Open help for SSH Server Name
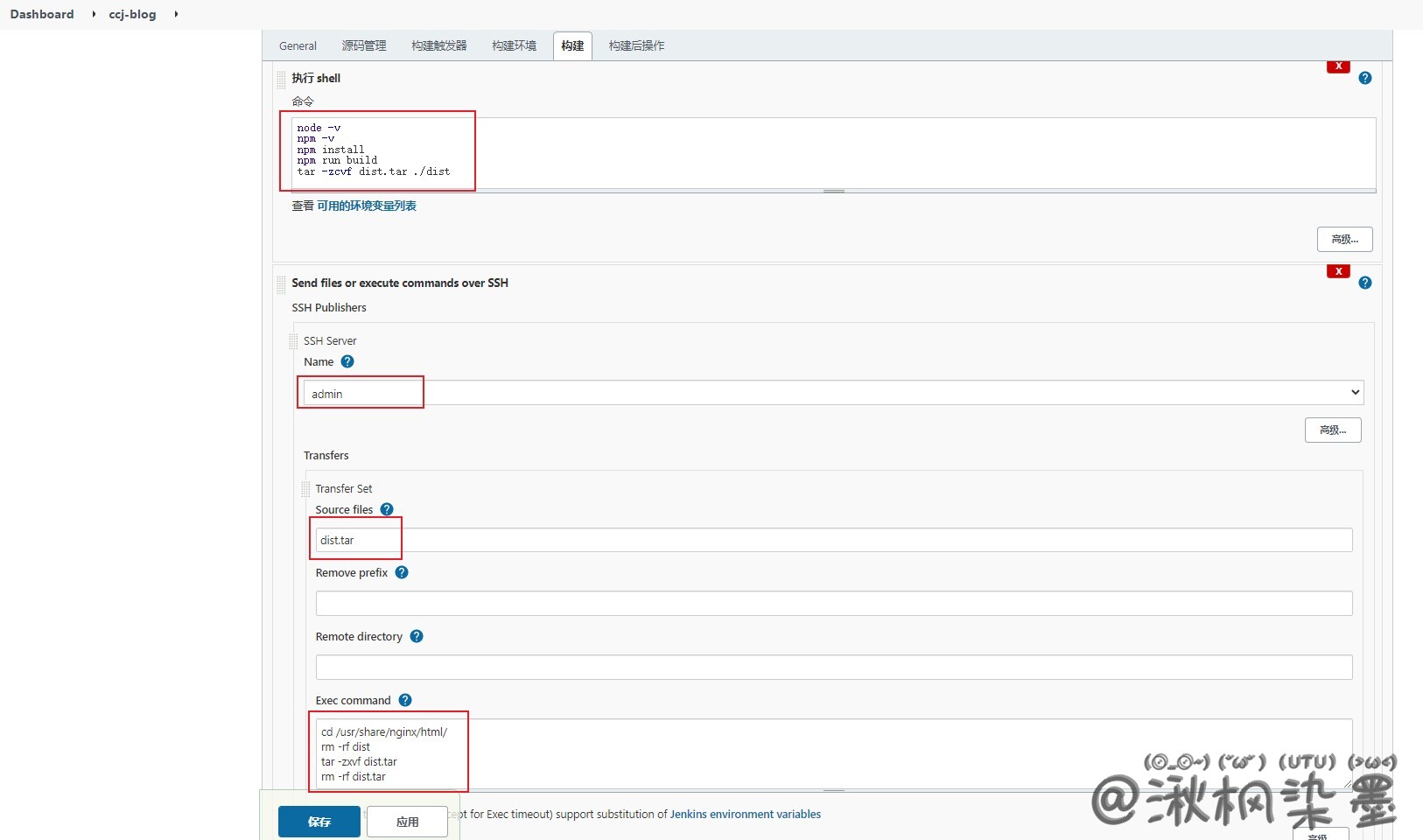The width and height of the screenshot is (1423, 840). (x=347, y=361)
